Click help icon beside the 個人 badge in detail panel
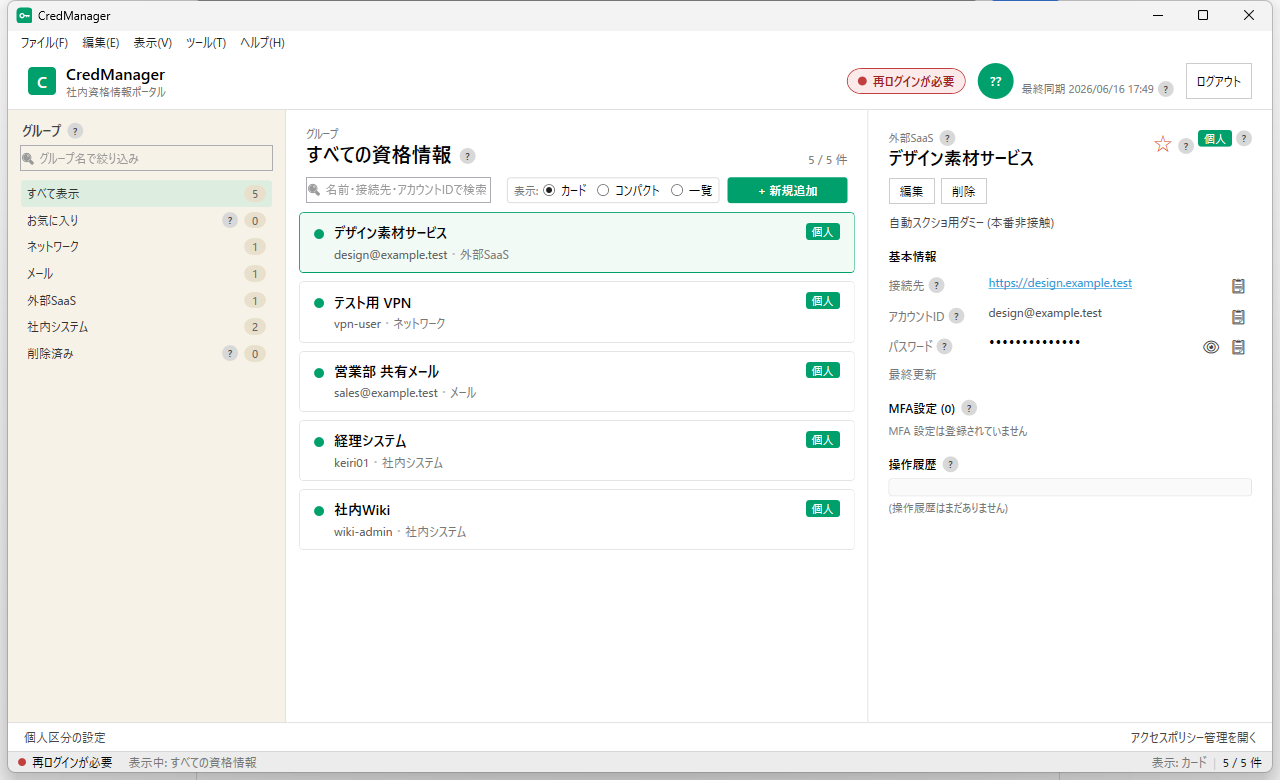The image size is (1280, 780). pos(1244,139)
